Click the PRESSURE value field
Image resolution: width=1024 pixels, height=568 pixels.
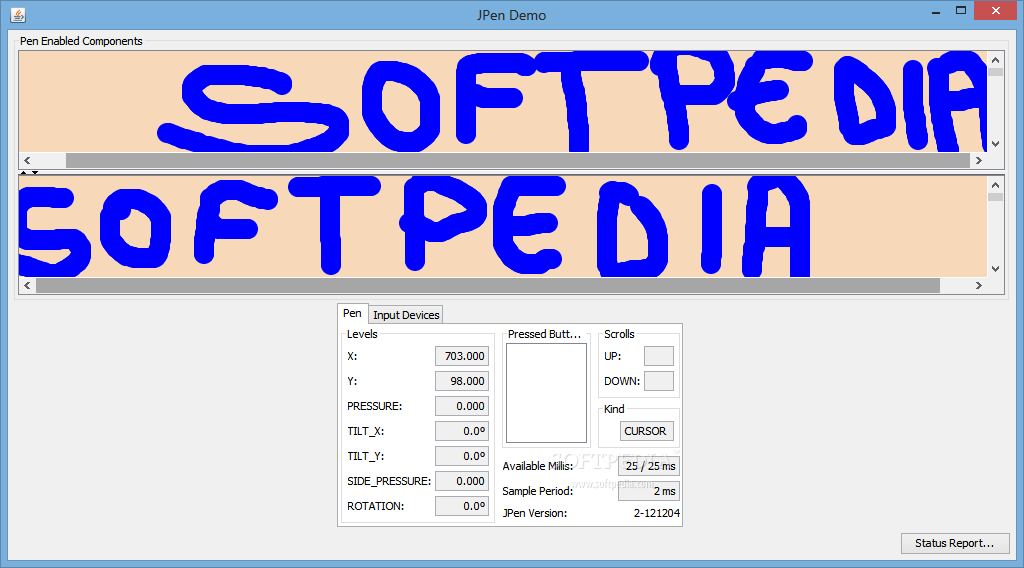462,406
